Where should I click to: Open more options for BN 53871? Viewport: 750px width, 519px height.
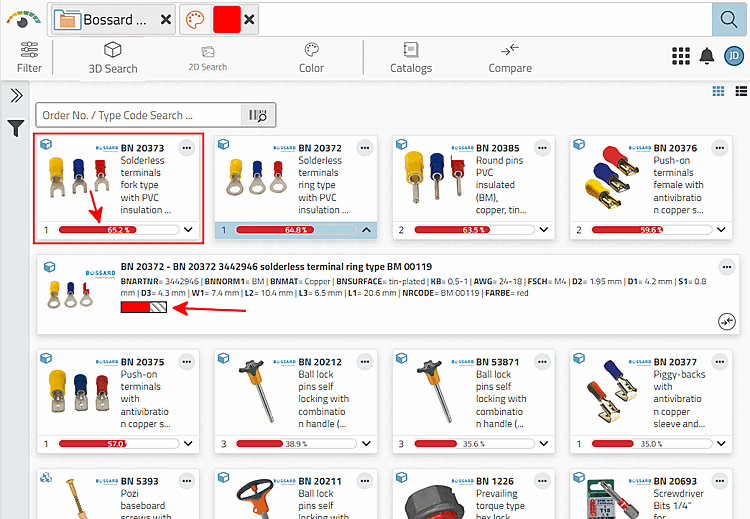(542, 362)
